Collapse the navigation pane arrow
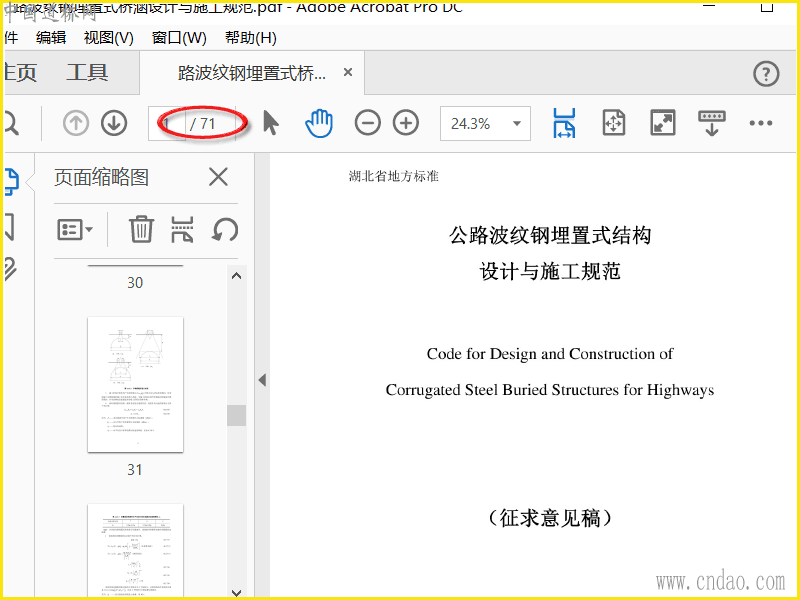Screen dimensions: 800x600 [262, 380]
